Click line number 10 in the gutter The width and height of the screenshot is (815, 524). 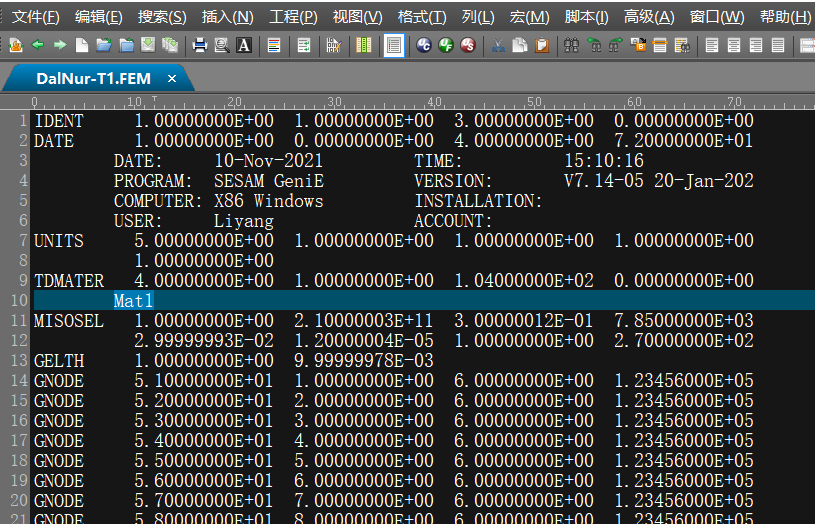coord(19,300)
